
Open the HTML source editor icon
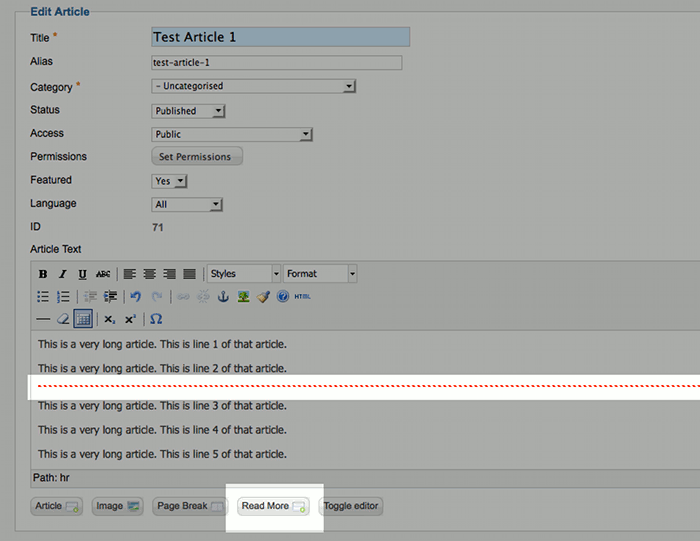coord(303,297)
